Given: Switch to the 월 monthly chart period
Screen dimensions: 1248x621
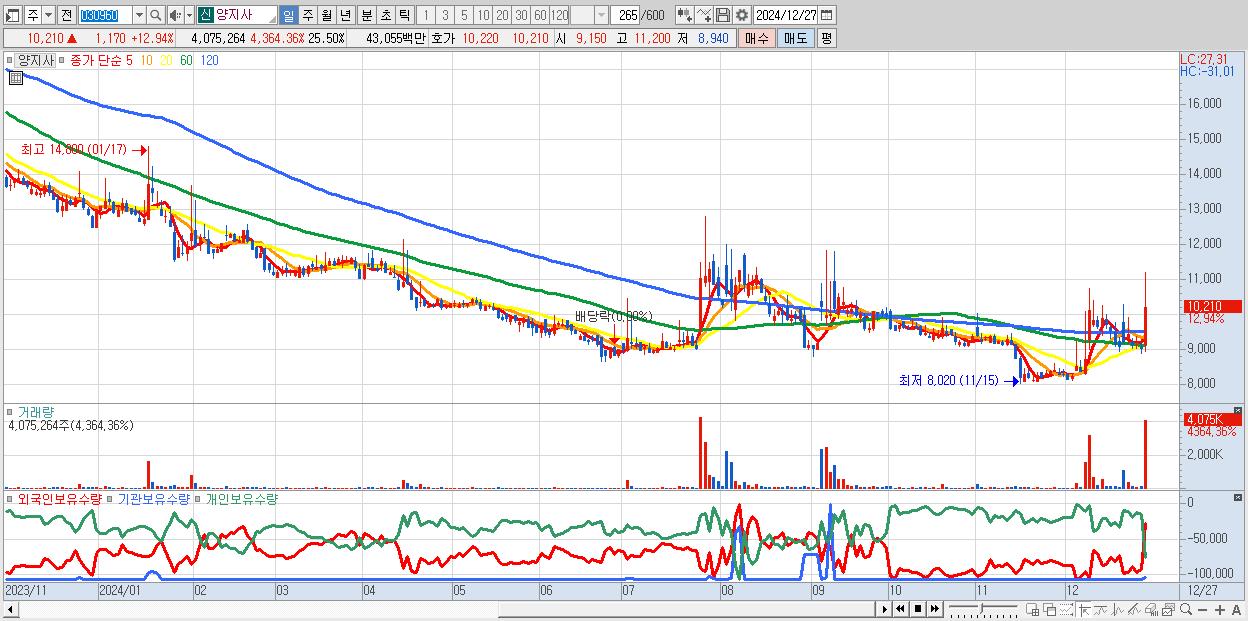Looking at the screenshot, I should 326,15.
